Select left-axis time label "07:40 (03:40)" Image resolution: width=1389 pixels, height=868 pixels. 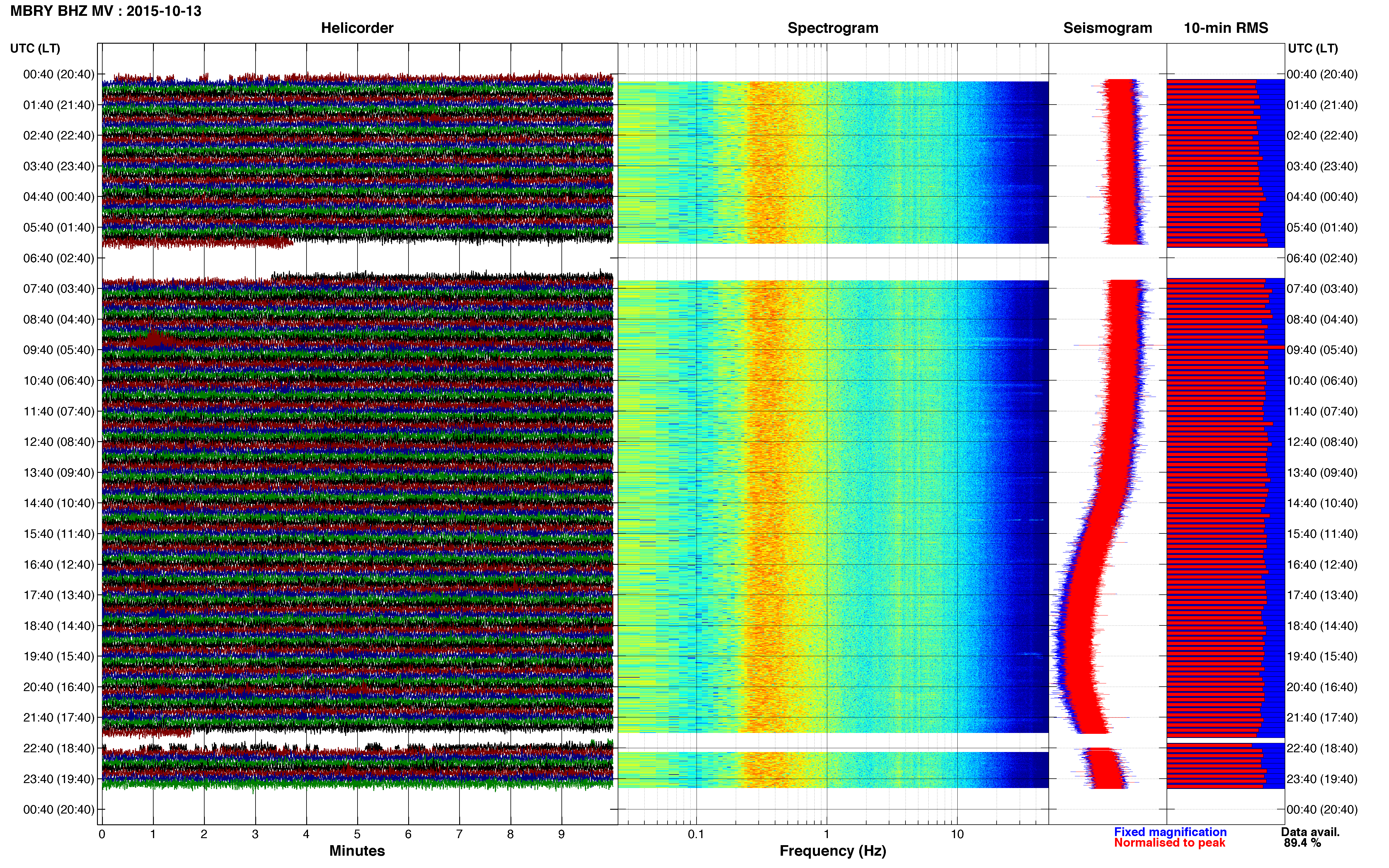(x=59, y=289)
